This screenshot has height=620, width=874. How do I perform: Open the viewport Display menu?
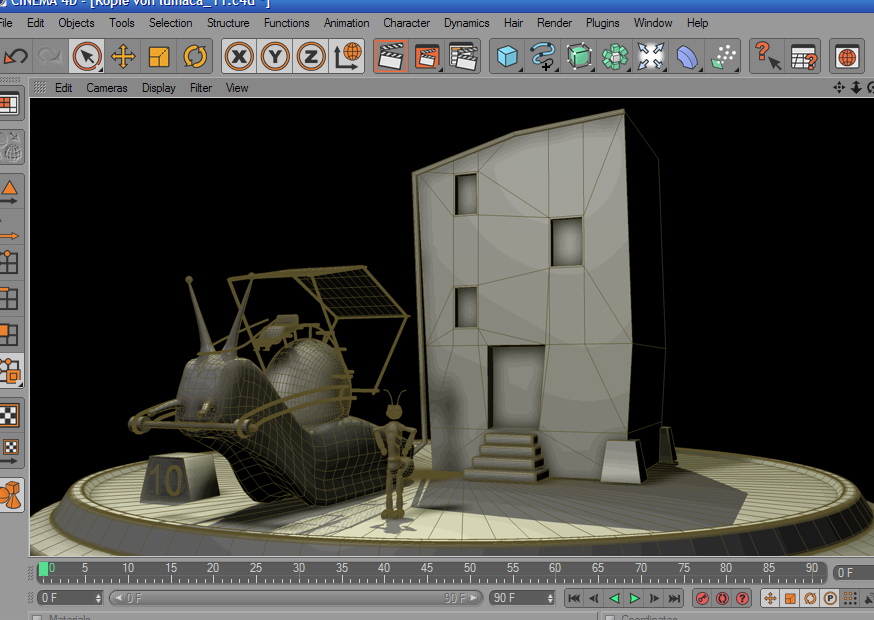click(x=158, y=88)
